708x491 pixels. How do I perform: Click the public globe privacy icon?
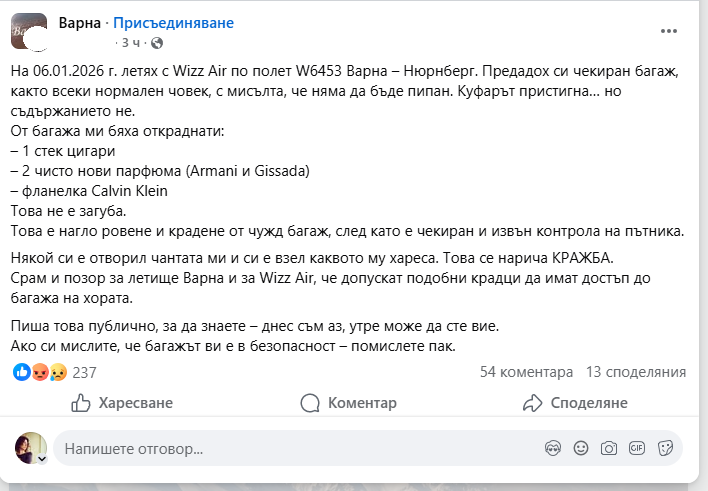pos(157,43)
